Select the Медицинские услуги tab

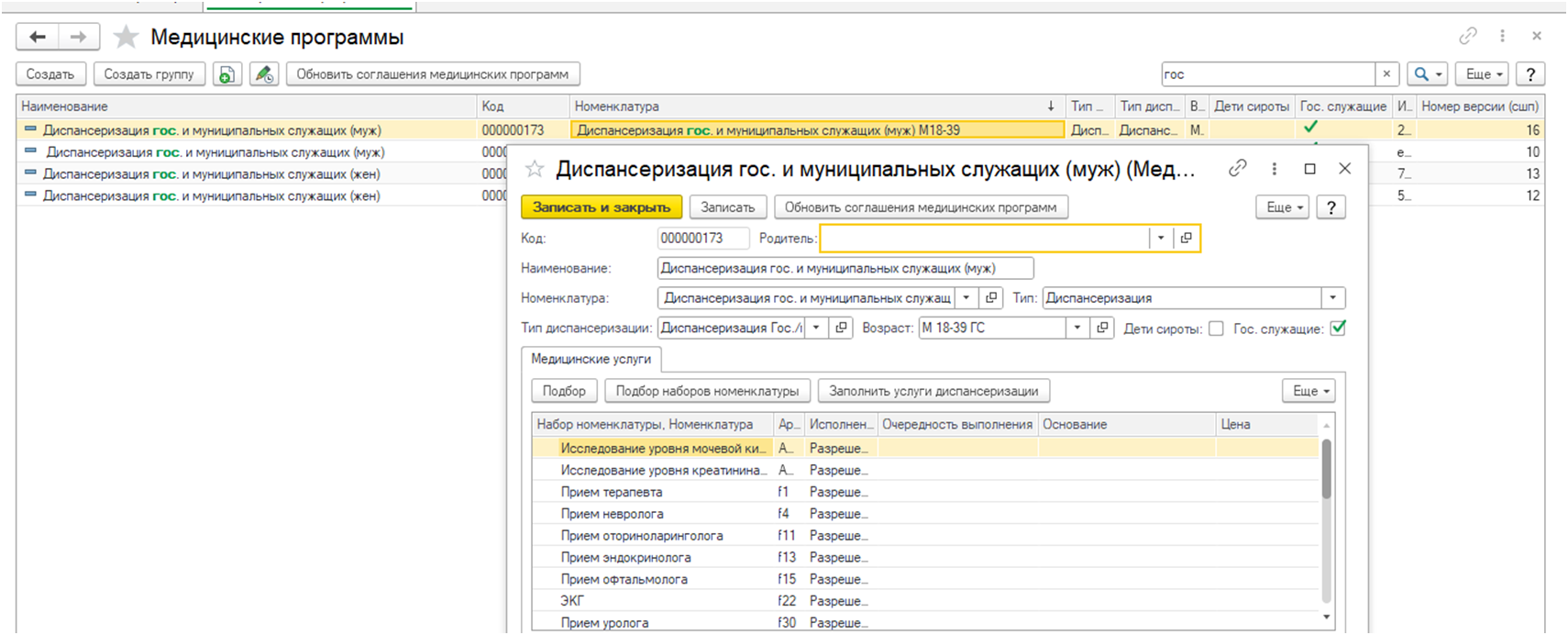coord(591,359)
